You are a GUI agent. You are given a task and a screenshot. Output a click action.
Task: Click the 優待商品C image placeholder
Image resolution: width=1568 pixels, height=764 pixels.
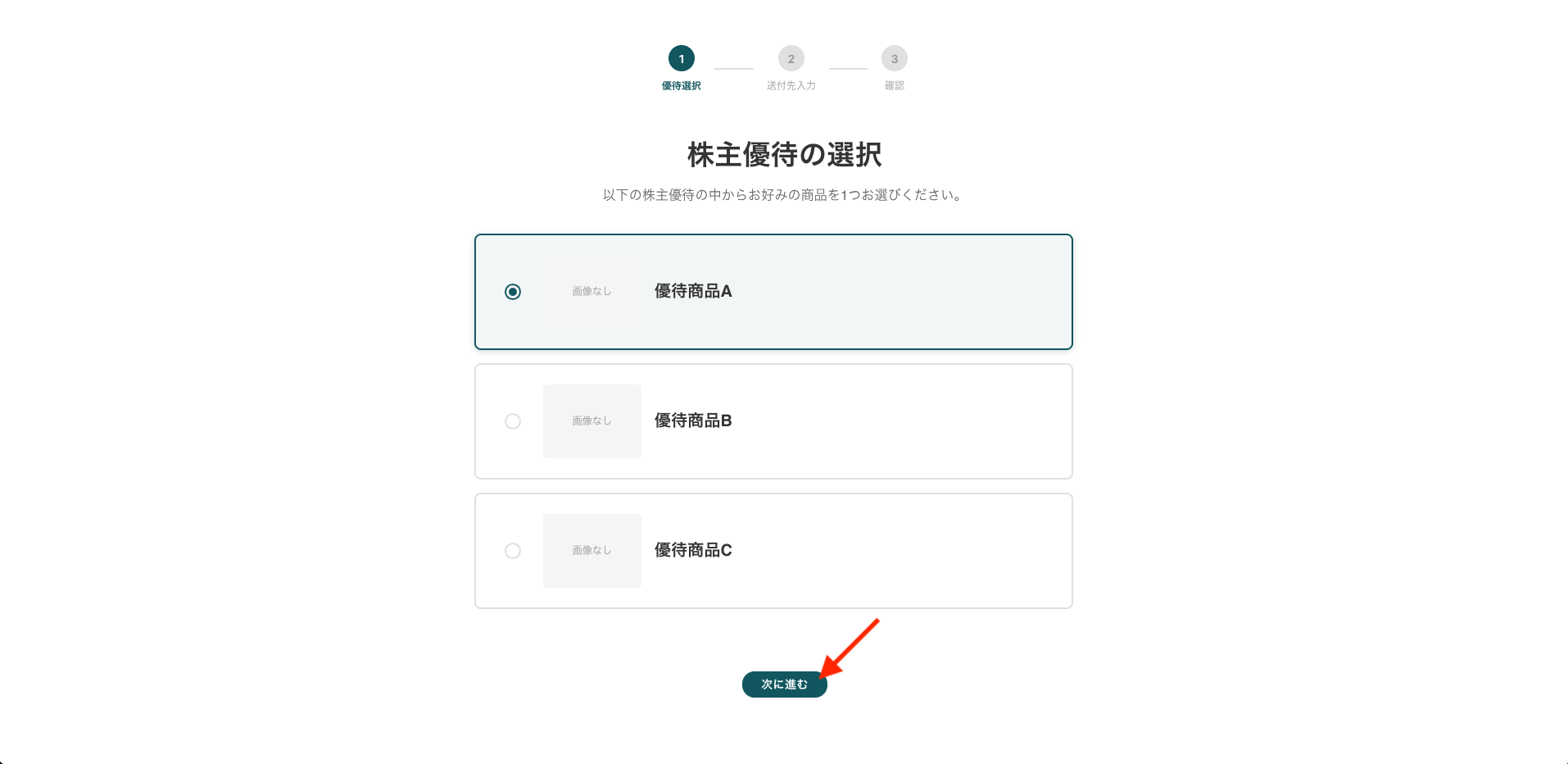591,551
